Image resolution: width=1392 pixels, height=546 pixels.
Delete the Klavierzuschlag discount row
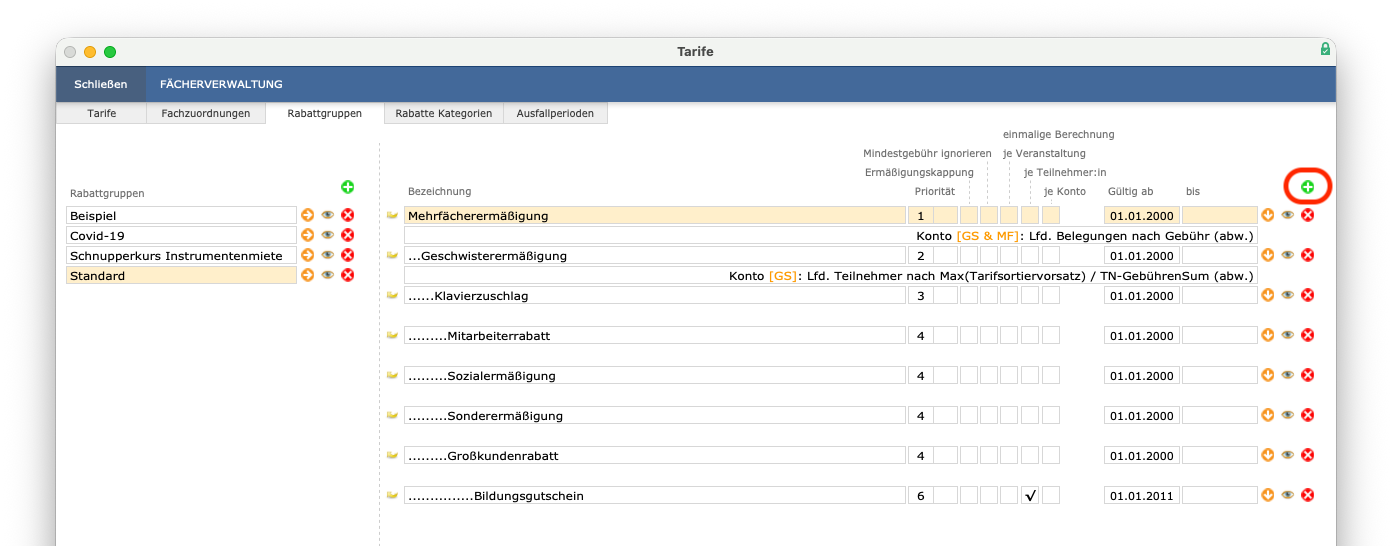click(x=1307, y=295)
